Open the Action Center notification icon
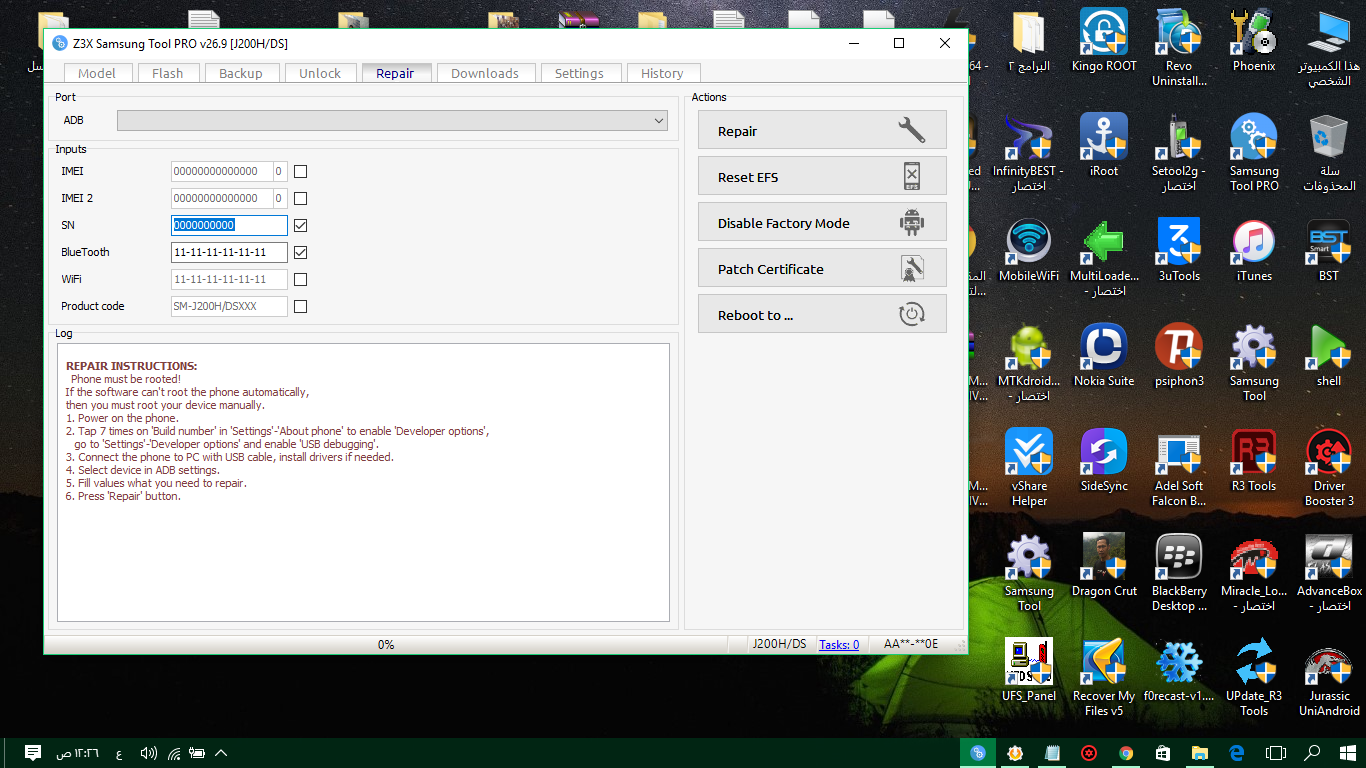The width and height of the screenshot is (1366, 768). [x=32, y=753]
